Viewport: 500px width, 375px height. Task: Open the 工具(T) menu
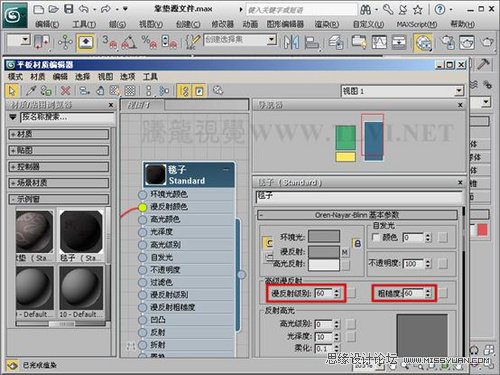84,24
